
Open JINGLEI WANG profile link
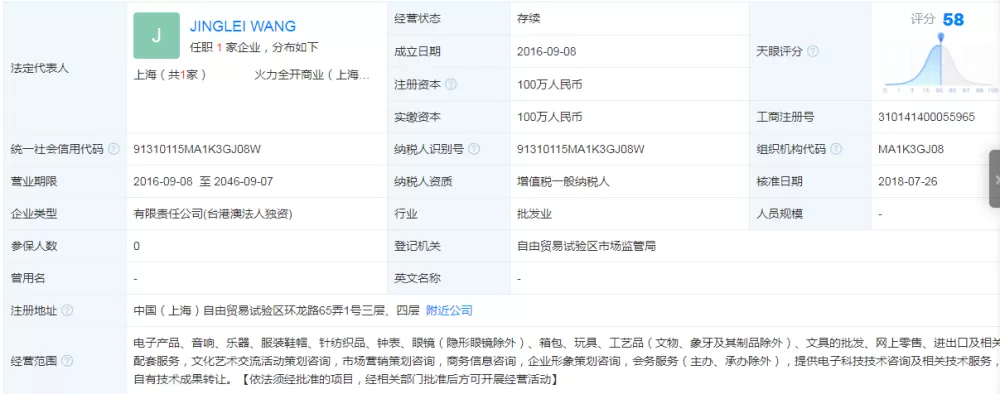tap(243, 26)
